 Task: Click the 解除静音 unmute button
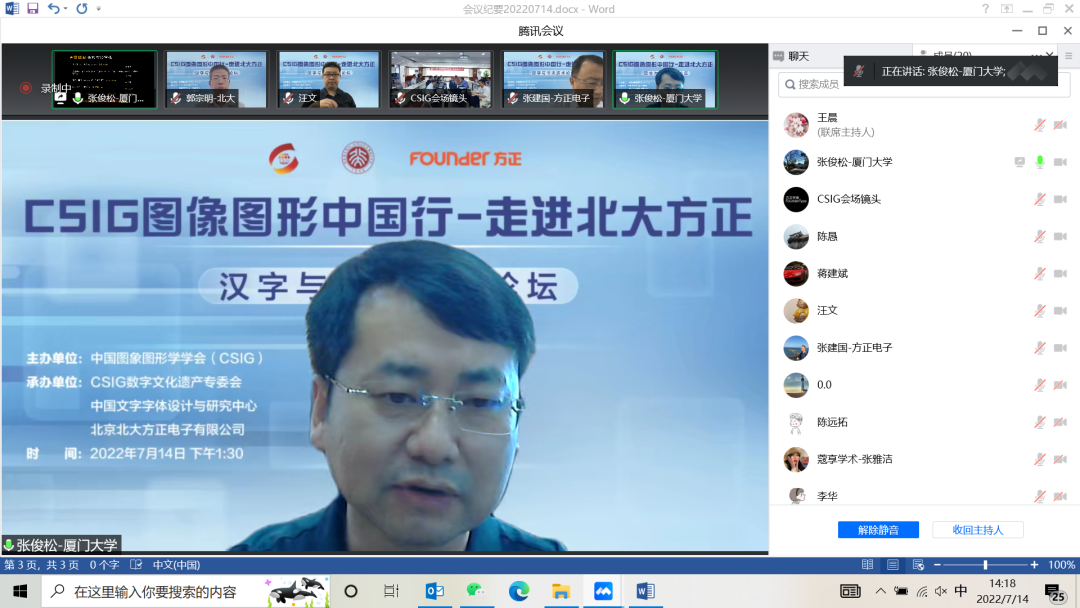[878, 530]
